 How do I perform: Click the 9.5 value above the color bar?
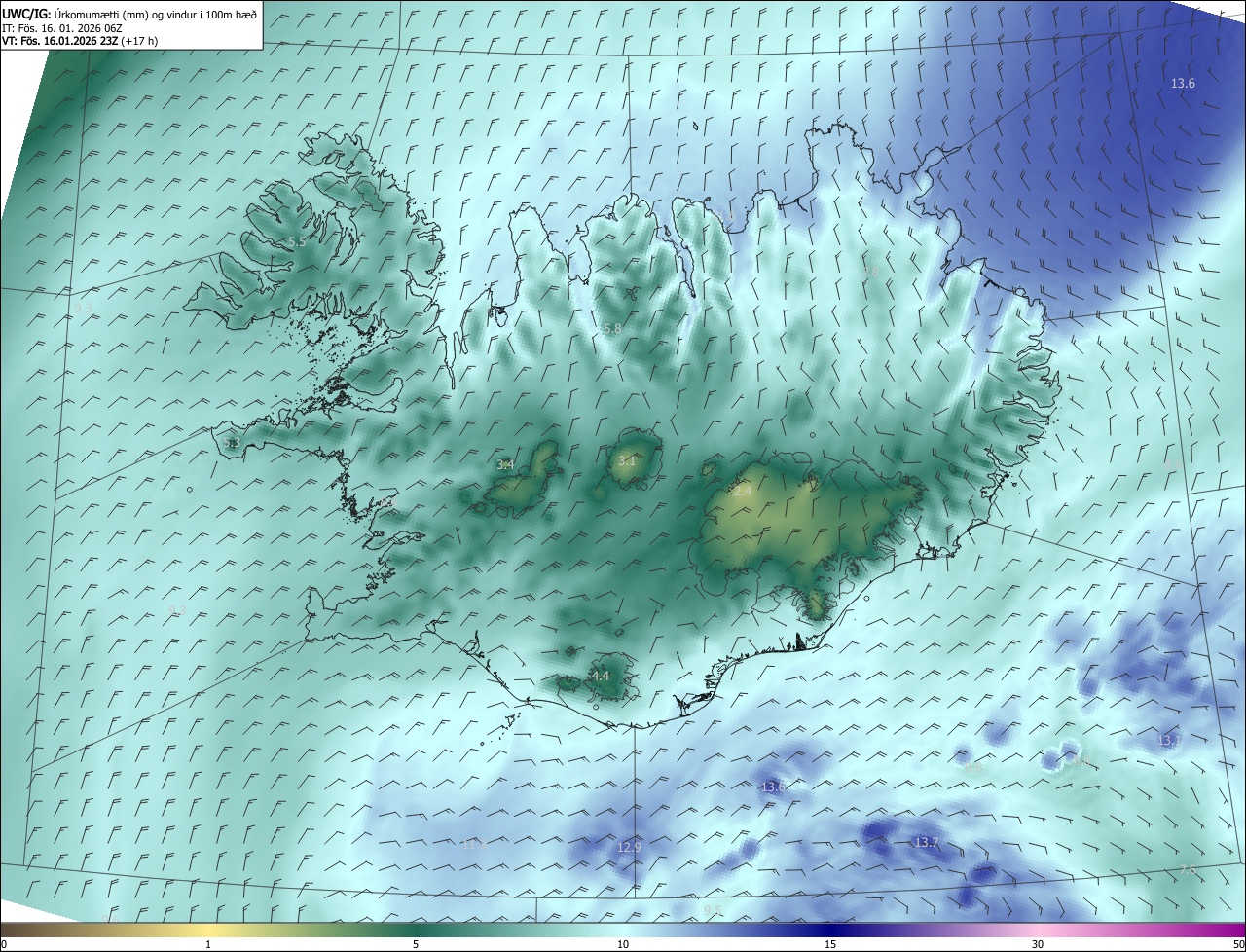714,910
